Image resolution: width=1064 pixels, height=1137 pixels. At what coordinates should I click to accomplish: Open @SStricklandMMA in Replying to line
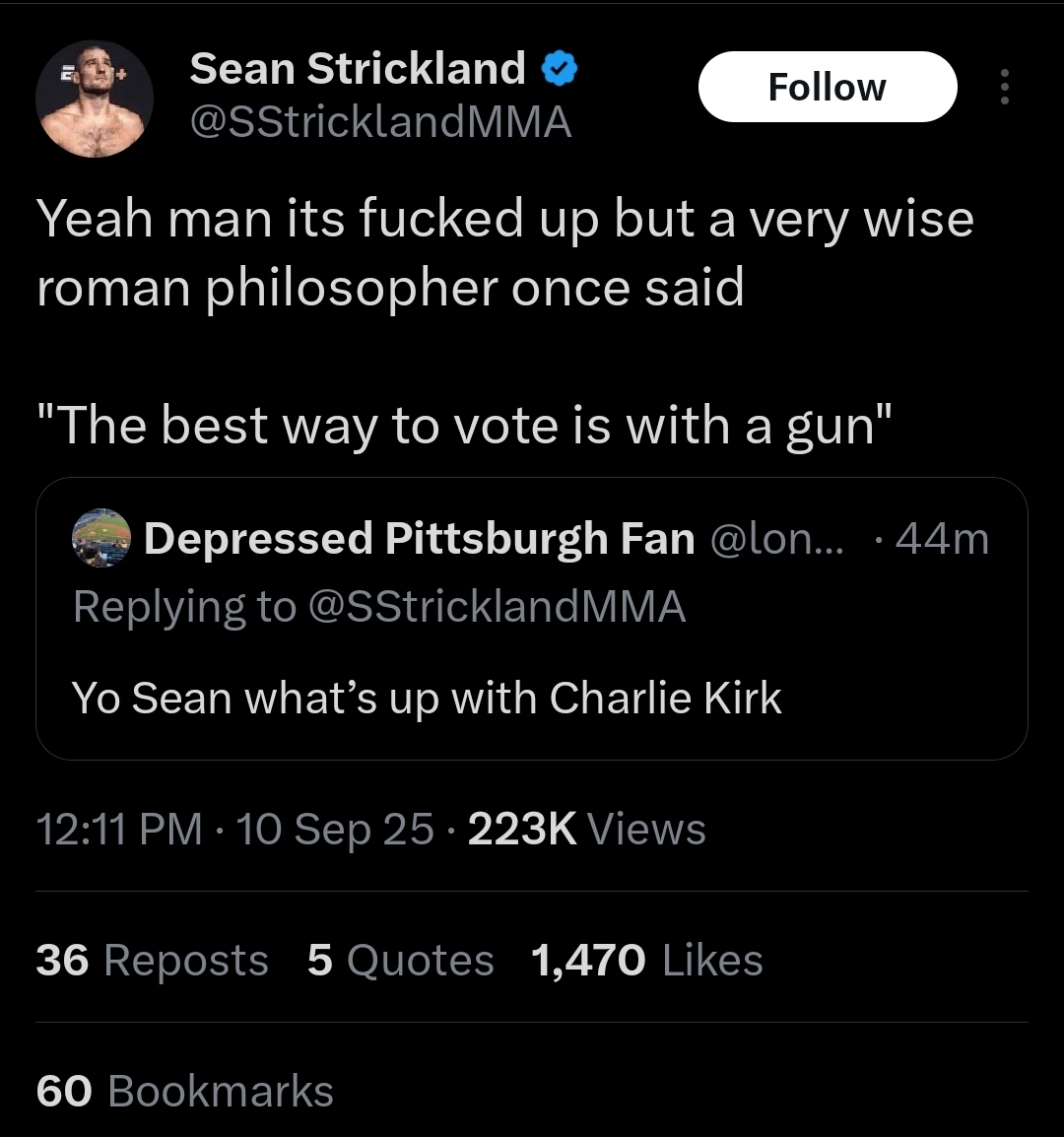[497, 606]
